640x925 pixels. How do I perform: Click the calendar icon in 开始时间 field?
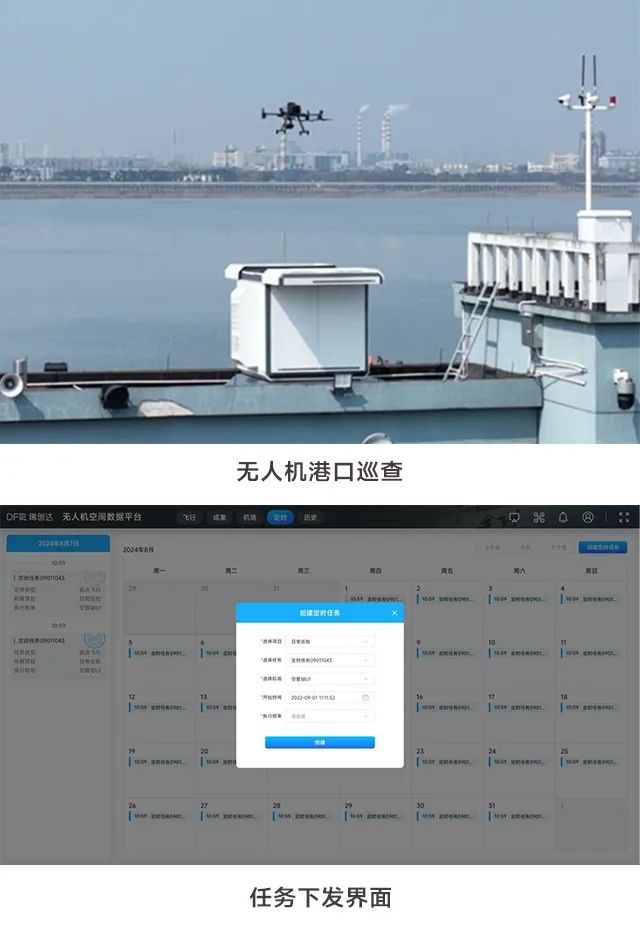pos(366,697)
